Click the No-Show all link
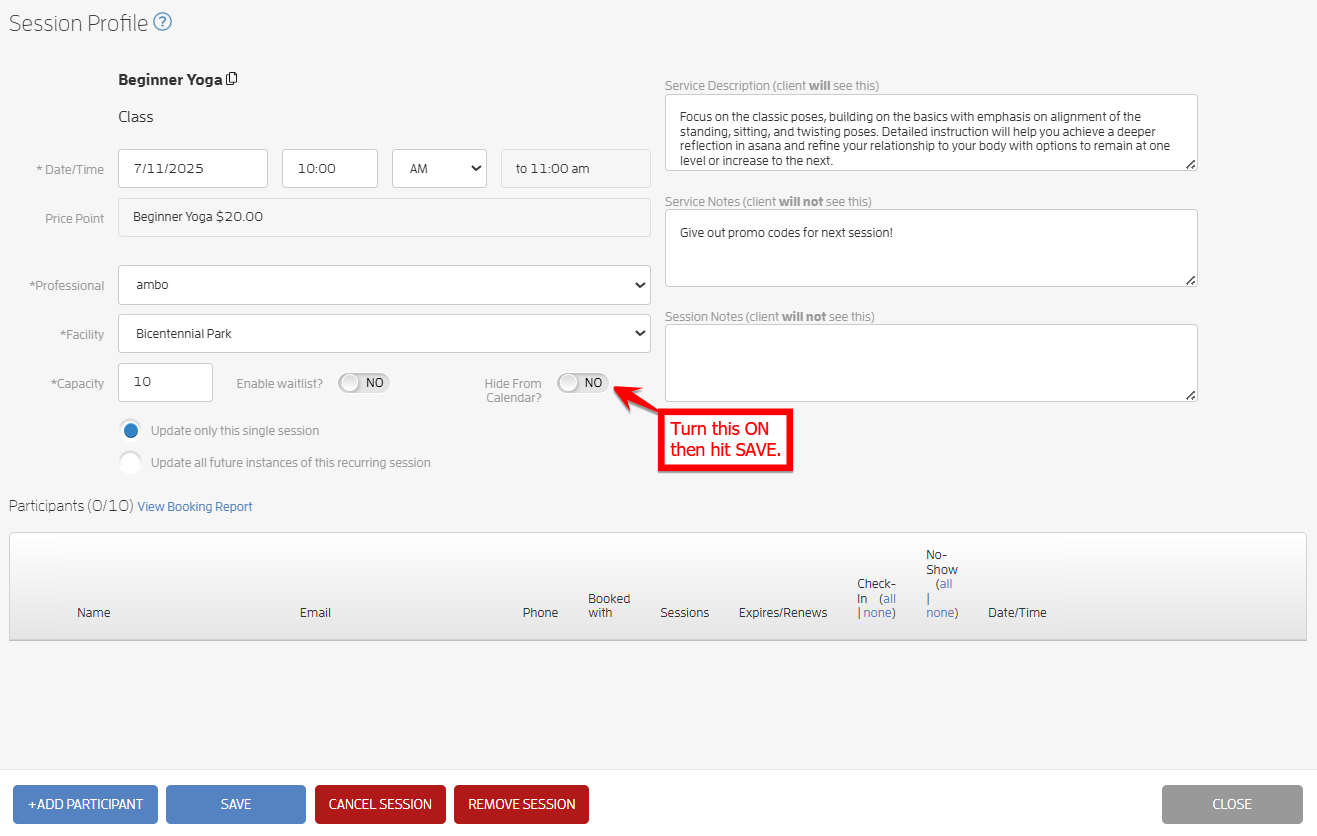The height and width of the screenshot is (836, 1317). [x=945, y=584]
